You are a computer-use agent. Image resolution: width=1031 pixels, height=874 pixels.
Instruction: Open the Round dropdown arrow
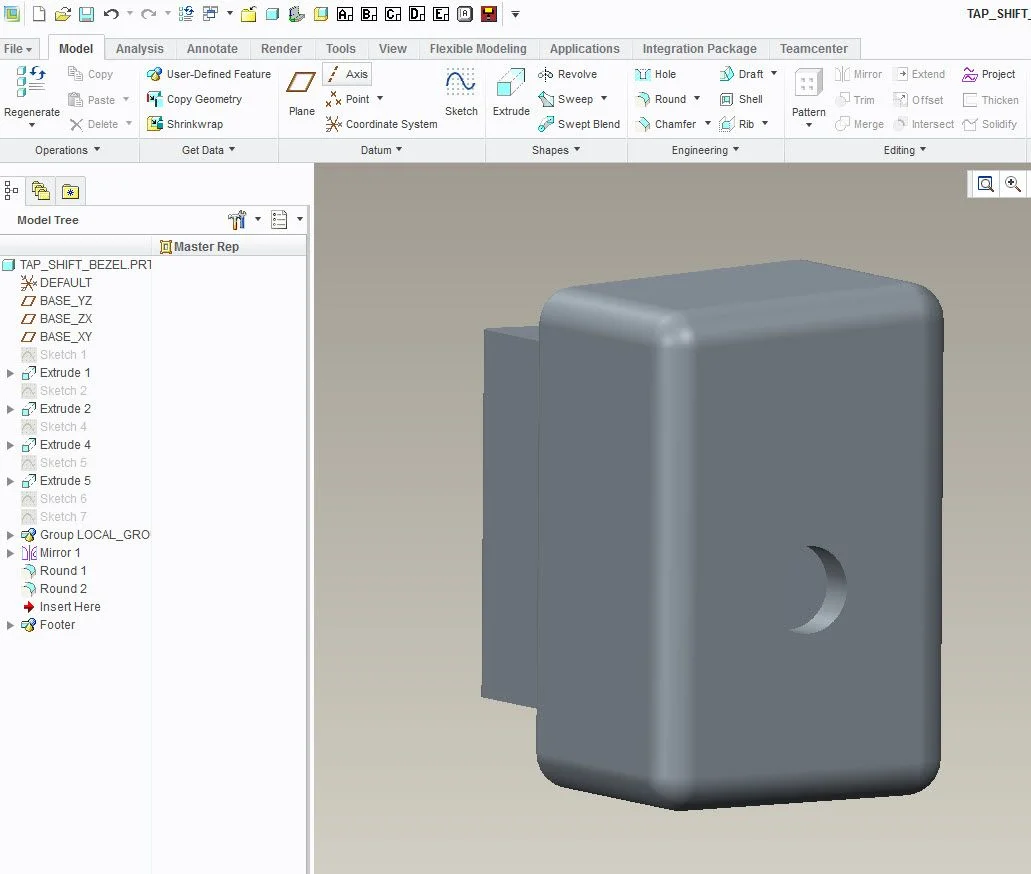click(697, 99)
